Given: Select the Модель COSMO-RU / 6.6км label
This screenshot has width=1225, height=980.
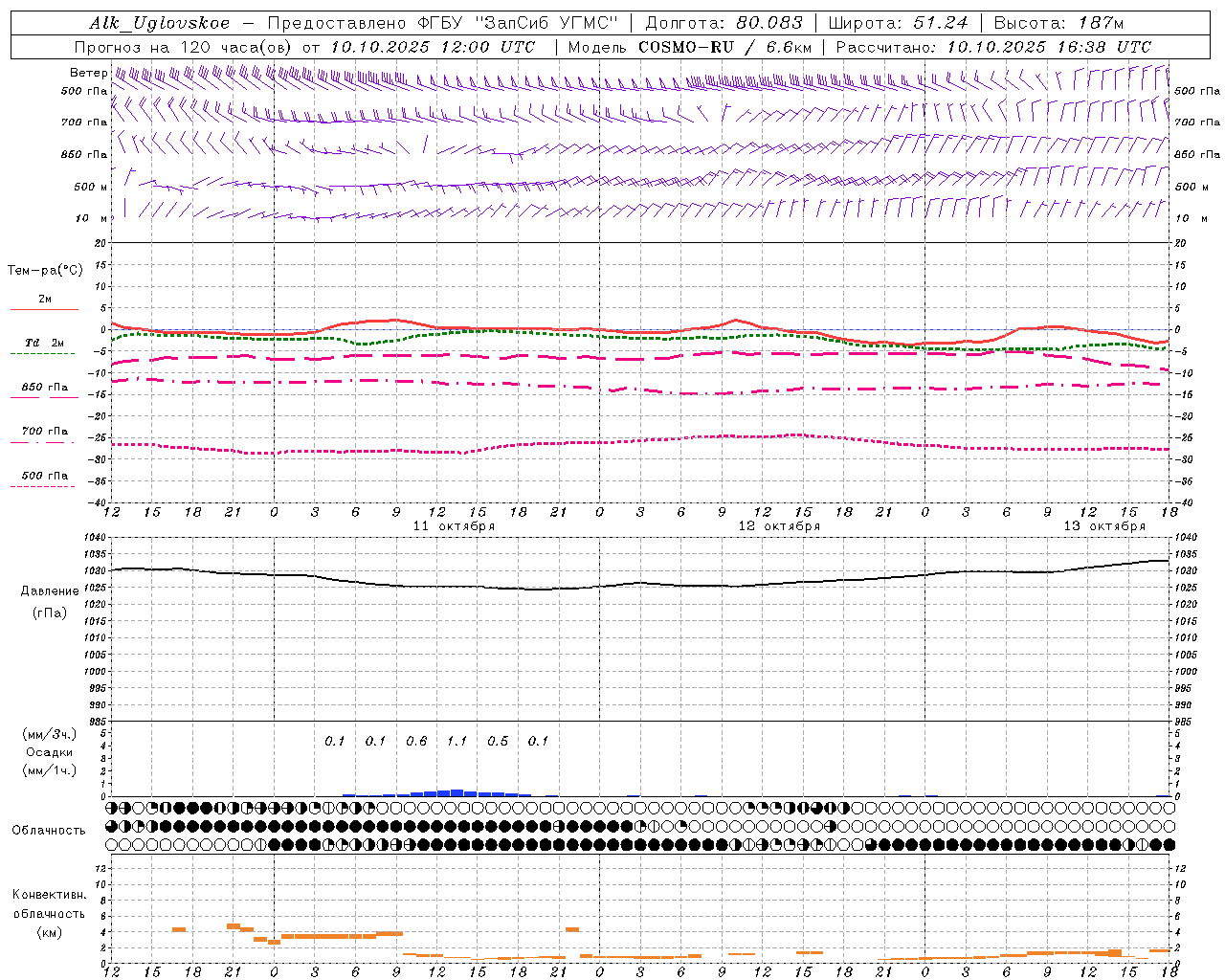Looking at the screenshot, I should click(x=690, y=47).
